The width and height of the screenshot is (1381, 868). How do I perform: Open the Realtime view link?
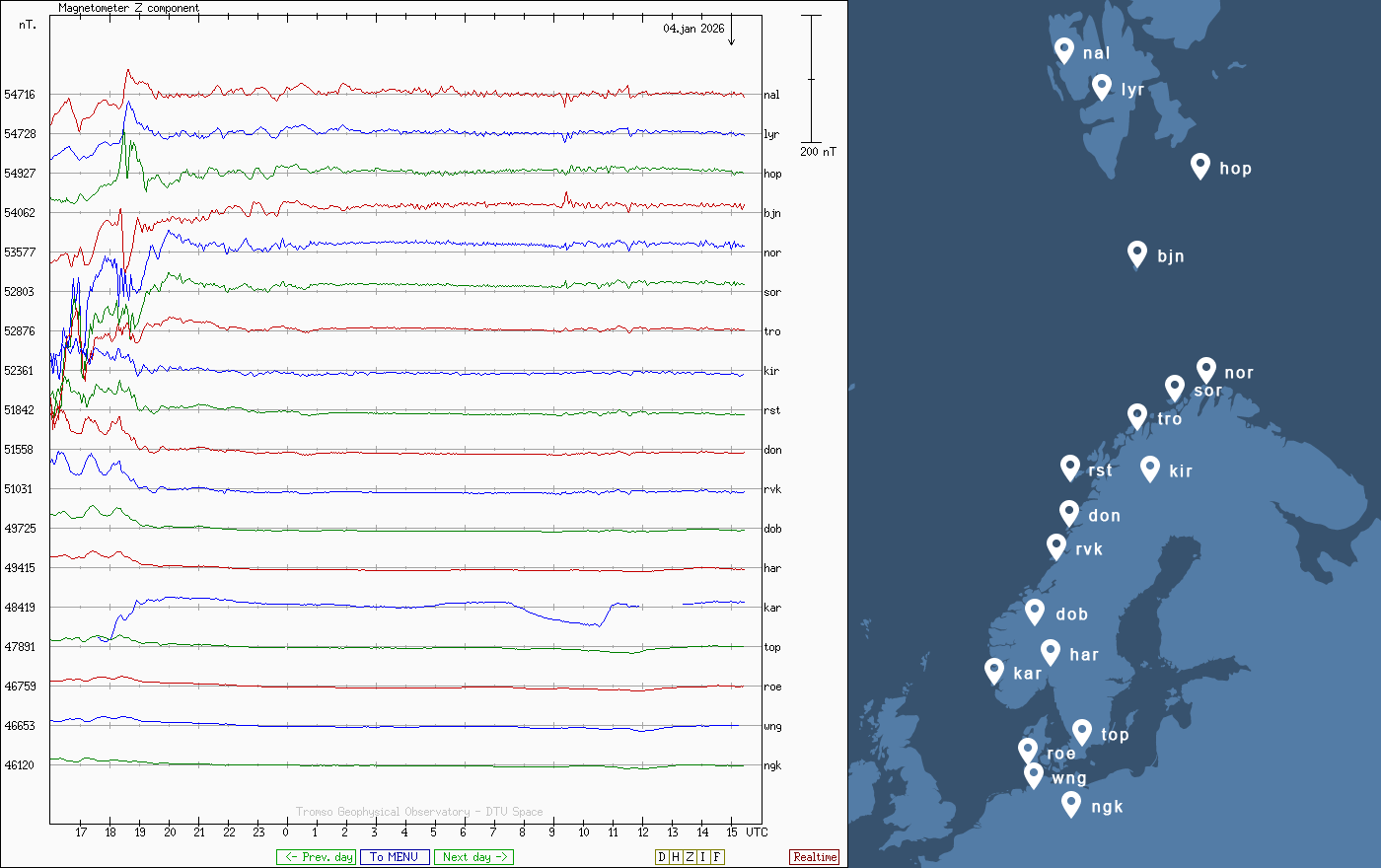[x=814, y=857]
